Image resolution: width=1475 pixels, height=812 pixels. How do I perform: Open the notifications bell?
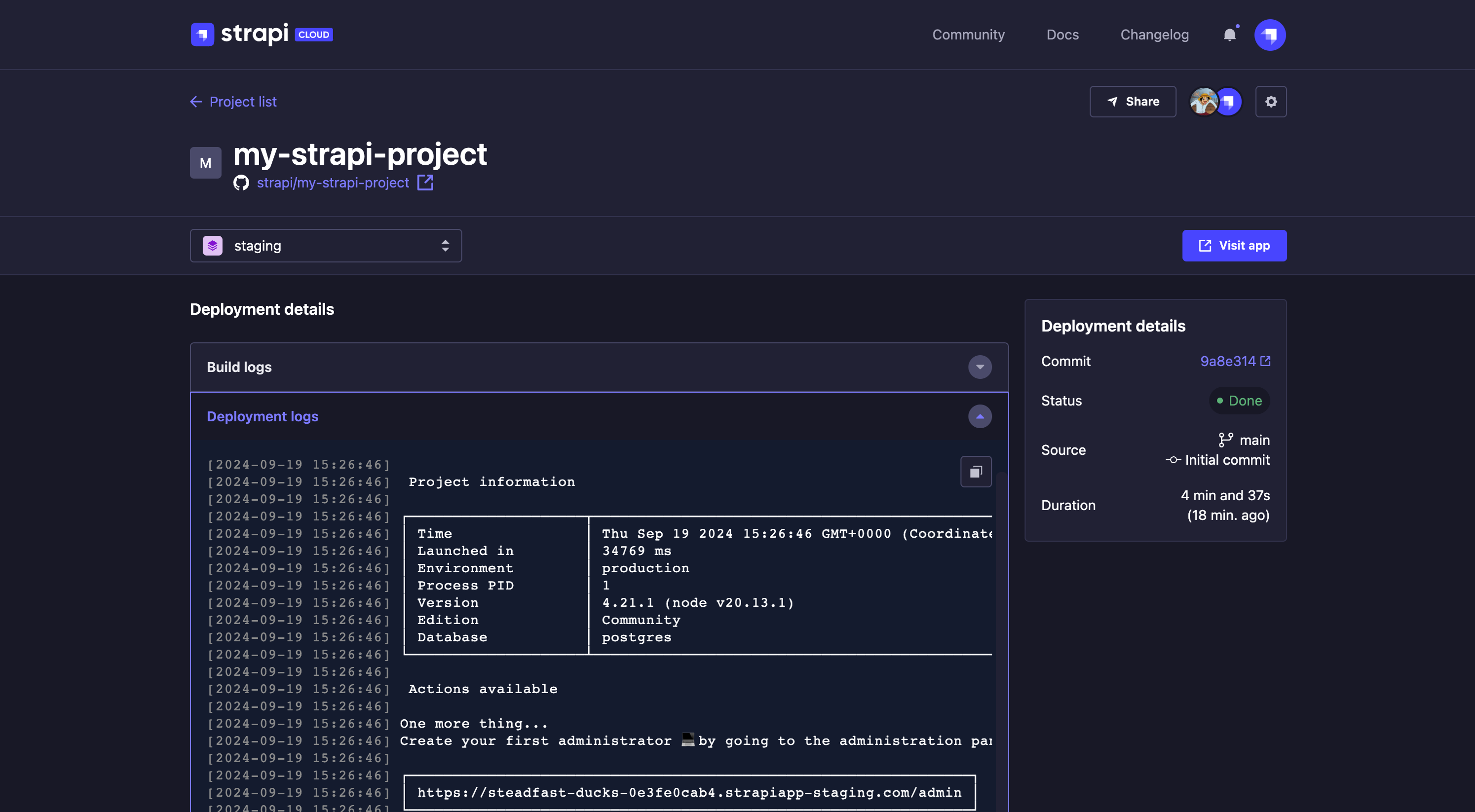click(1229, 35)
